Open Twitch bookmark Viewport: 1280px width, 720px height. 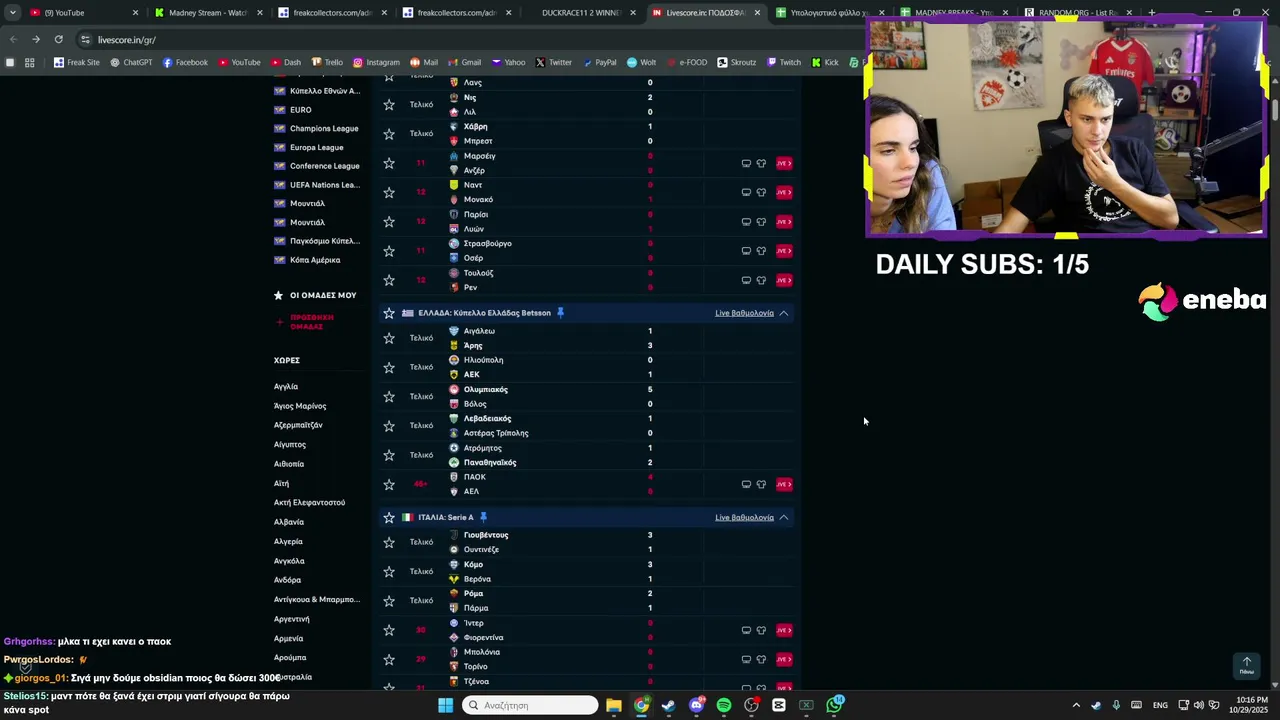tap(784, 62)
